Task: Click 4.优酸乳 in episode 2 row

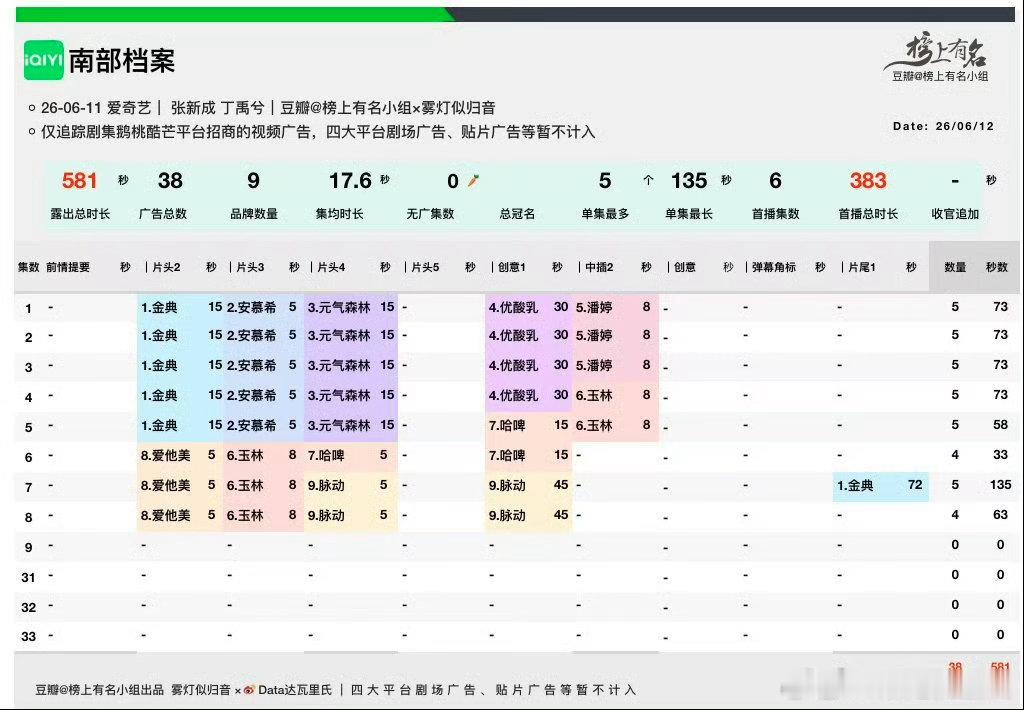Action: (x=513, y=336)
